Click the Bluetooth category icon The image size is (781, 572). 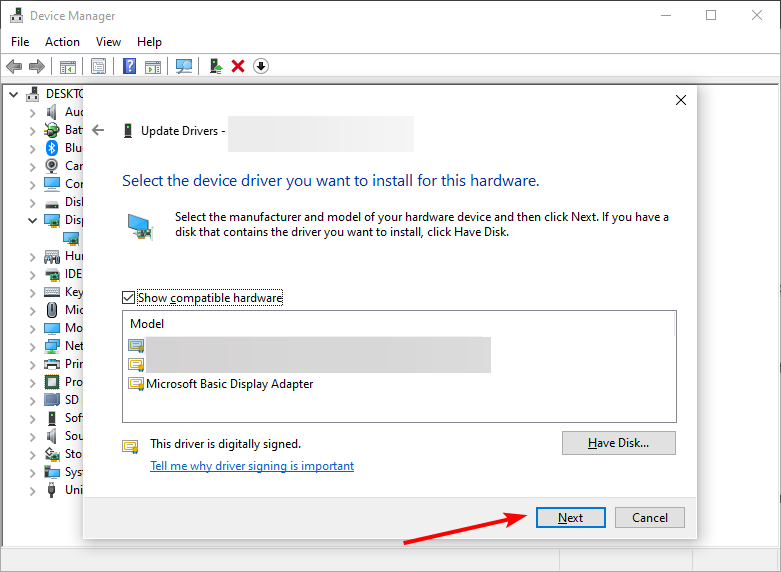pyautogui.click(x=52, y=147)
